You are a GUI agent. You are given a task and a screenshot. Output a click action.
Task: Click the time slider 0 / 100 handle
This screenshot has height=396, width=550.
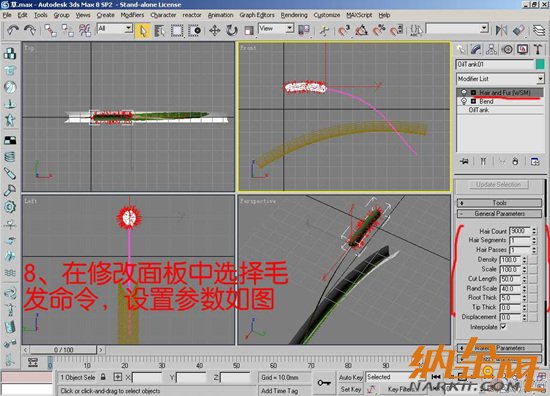pyautogui.click(x=63, y=350)
